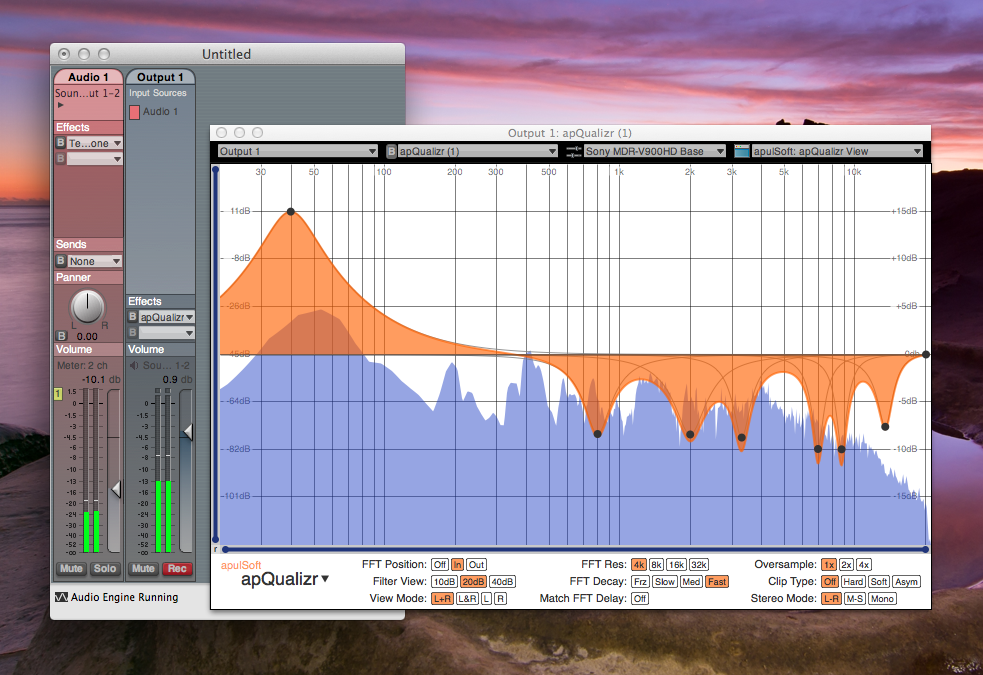Viewport: 983px width, 675px height.
Task: Set Clip Type to Asym
Action: coord(907,582)
